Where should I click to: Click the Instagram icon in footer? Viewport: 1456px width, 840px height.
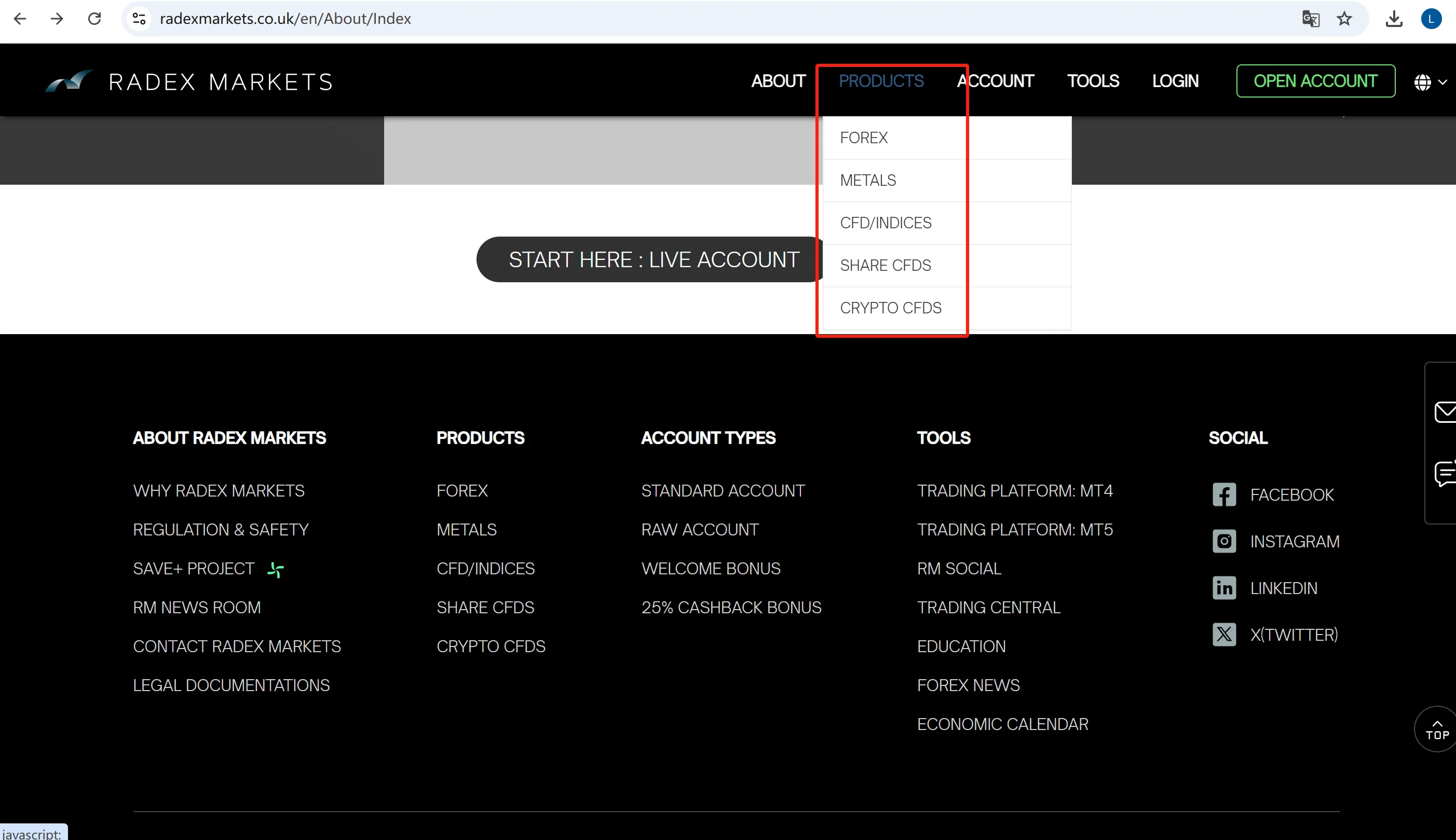1224,541
